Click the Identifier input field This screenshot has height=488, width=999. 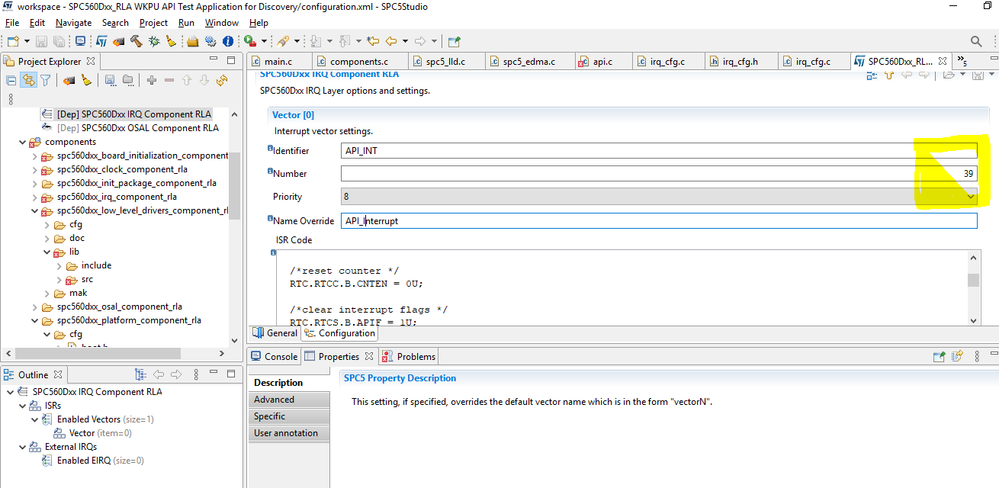[x=659, y=151]
